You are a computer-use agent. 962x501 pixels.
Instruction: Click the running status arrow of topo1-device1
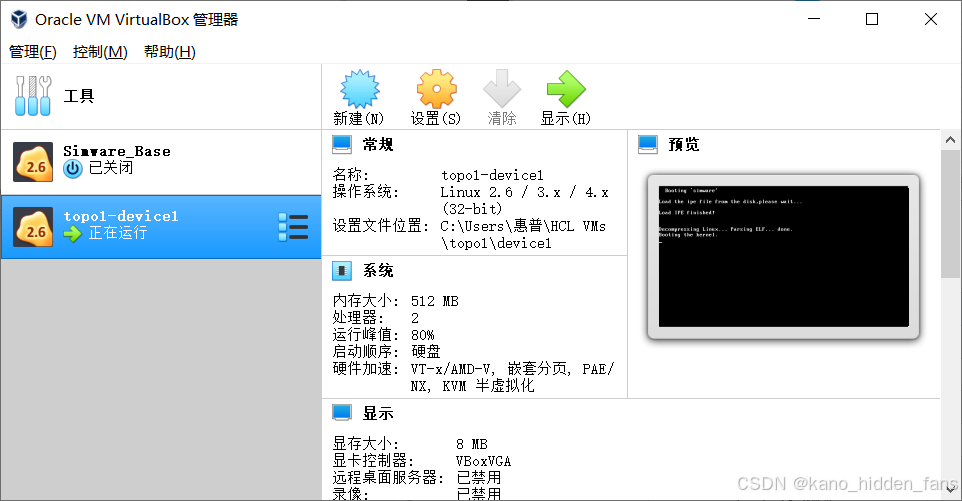(x=72, y=234)
